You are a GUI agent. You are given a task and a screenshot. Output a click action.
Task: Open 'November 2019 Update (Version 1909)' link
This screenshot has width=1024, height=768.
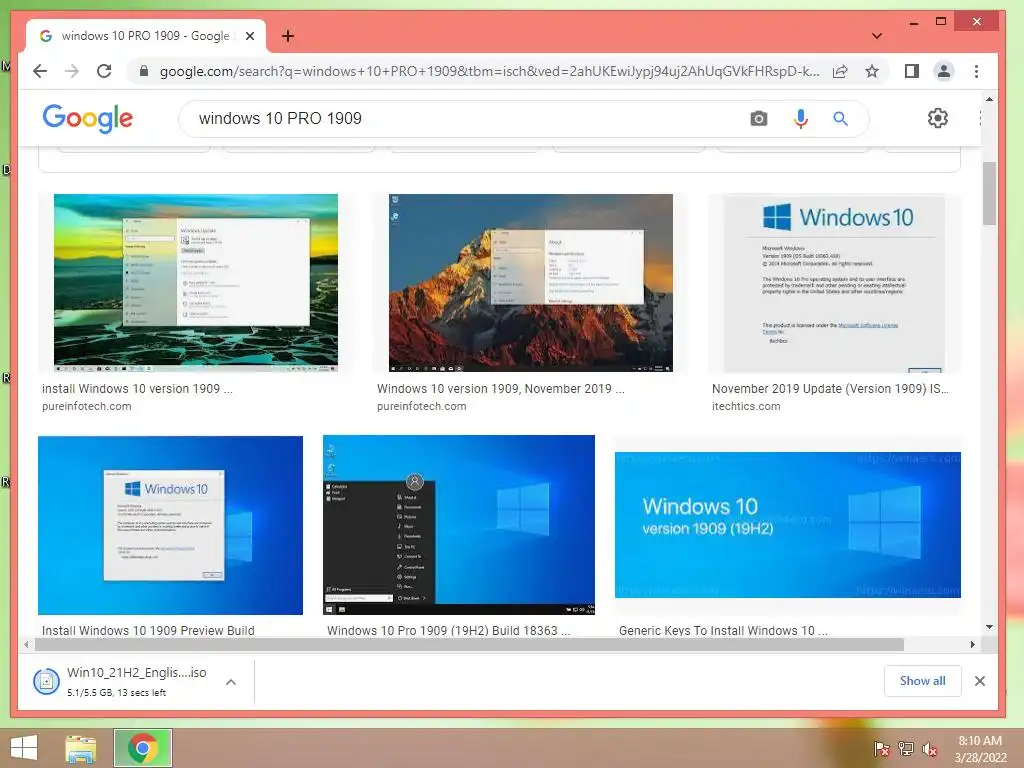830,389
